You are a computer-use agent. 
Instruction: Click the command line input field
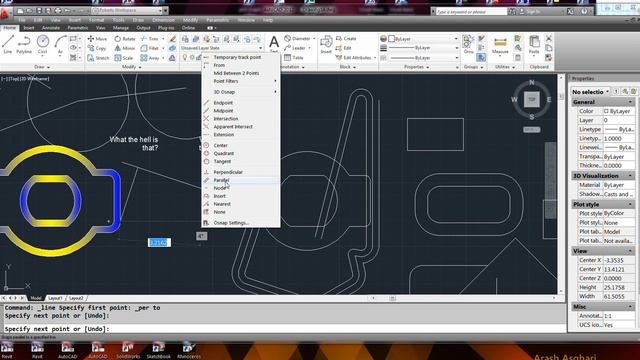[284, 329]
